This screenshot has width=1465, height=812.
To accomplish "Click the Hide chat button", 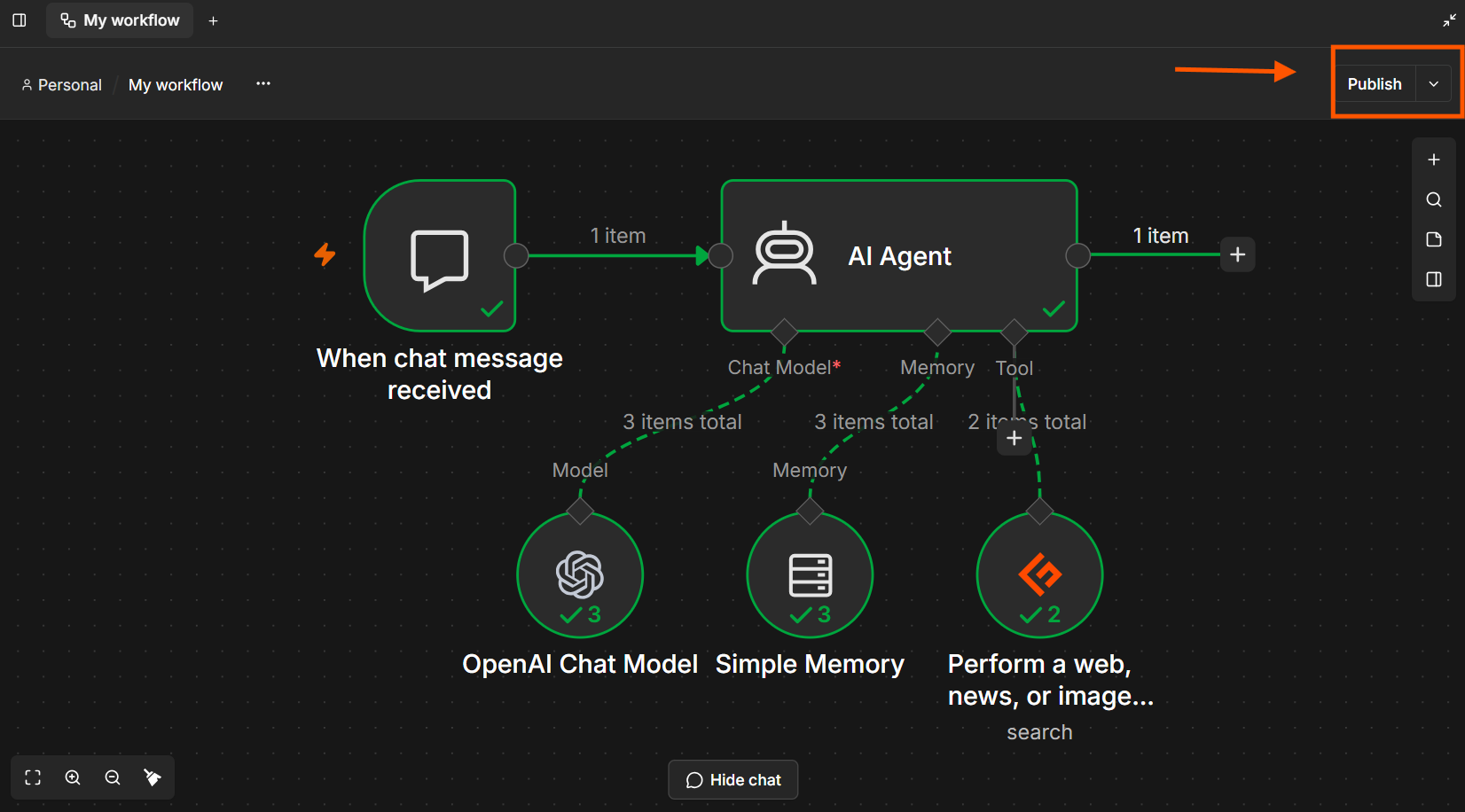I will (733, 780).
